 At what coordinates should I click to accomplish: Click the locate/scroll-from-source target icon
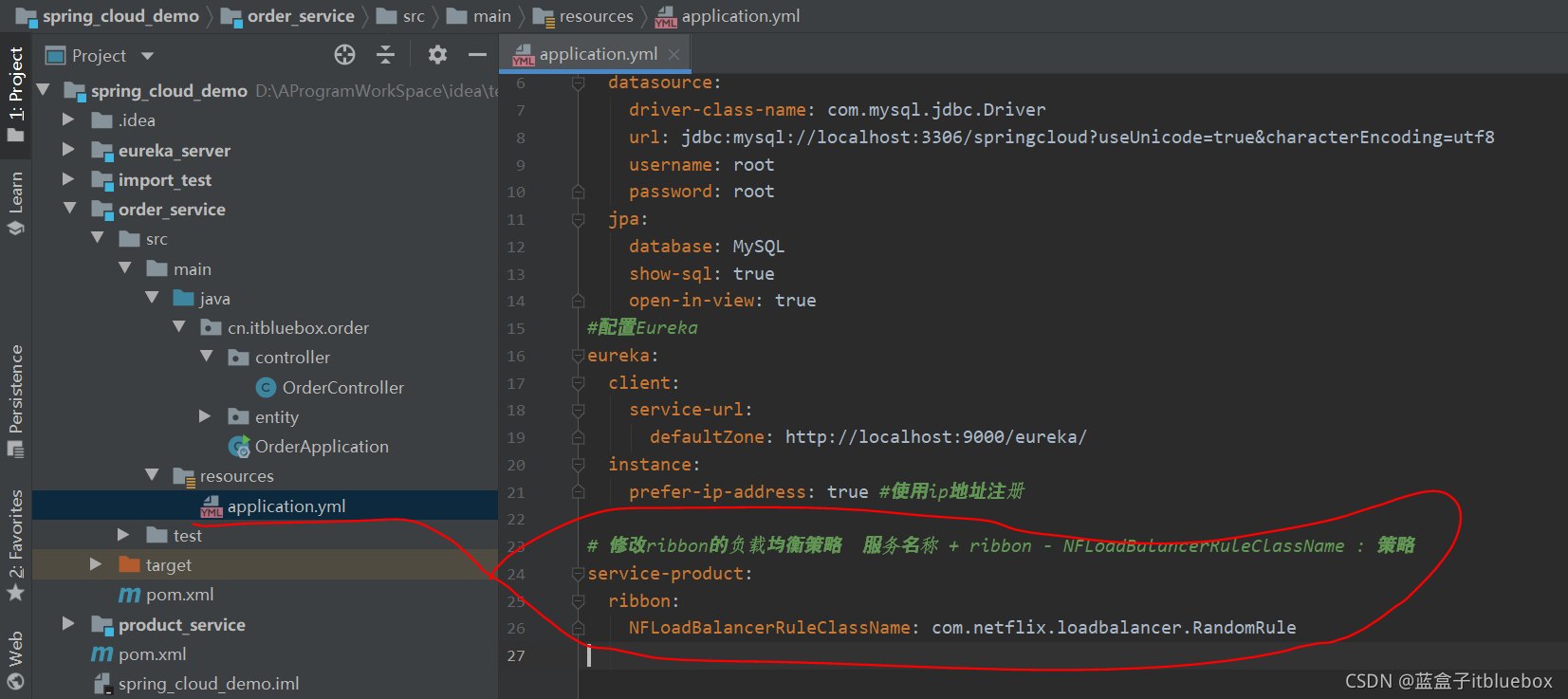pyautogui.click(x=345, y=55)
